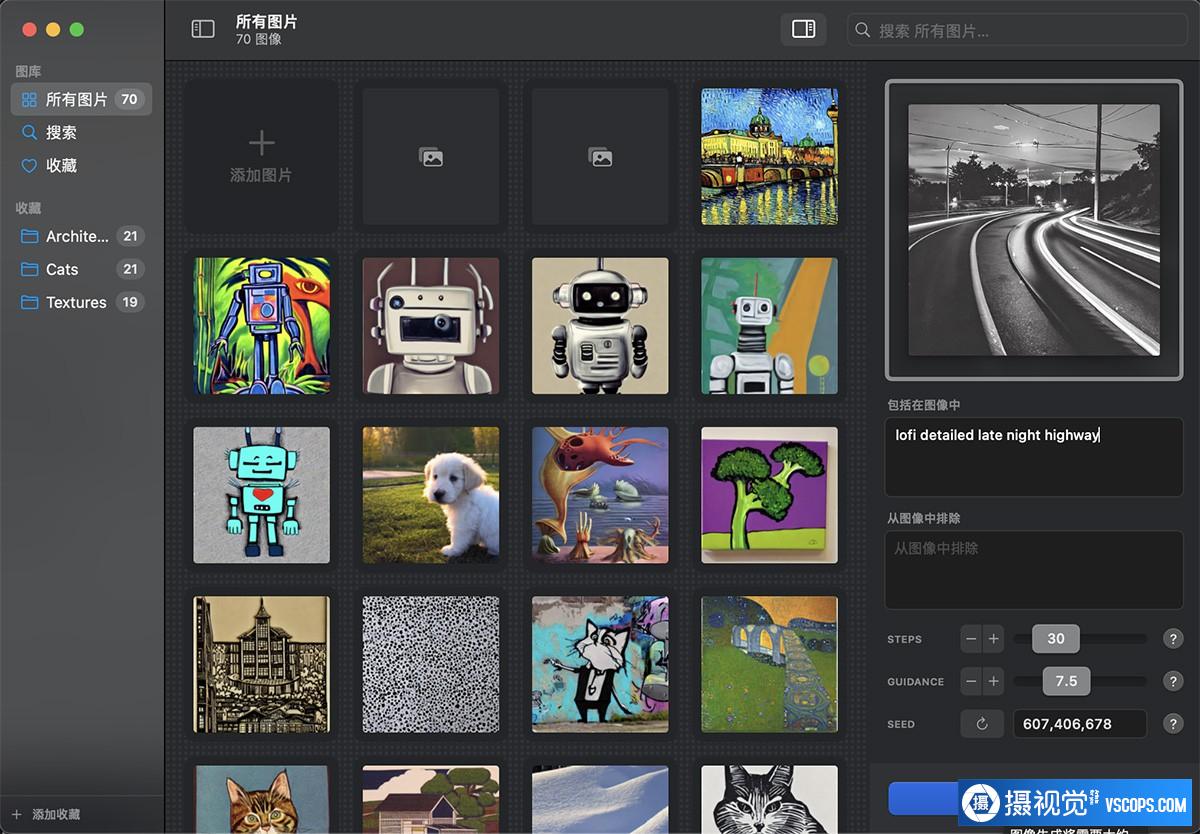1200x834 pixels.
Task: Randomize seed with the refresh icon
Action: click(x=981, y=724)
